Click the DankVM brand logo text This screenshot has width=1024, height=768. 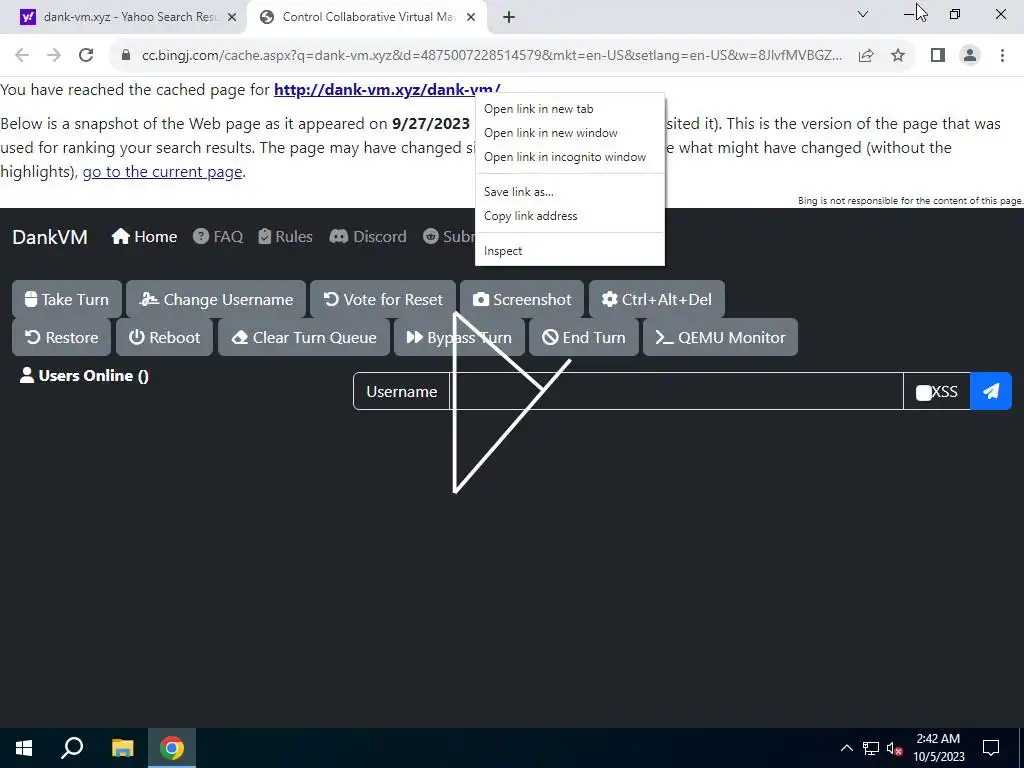[x=50, y=236]
